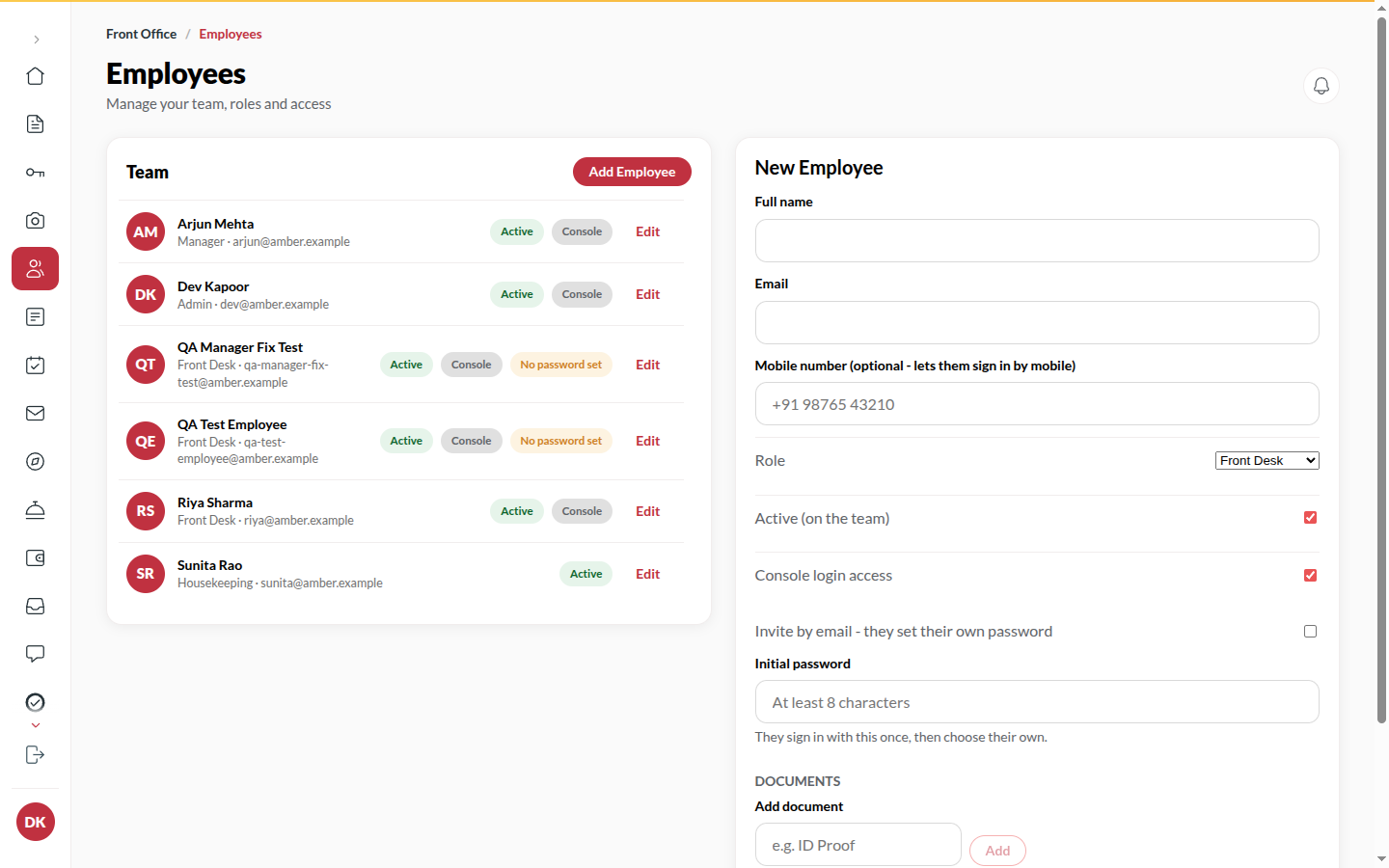This screenshot has height=868, width=1389.
Task: Expand the small red chevron below checkmark icon
Action: (x=36, y=725)
